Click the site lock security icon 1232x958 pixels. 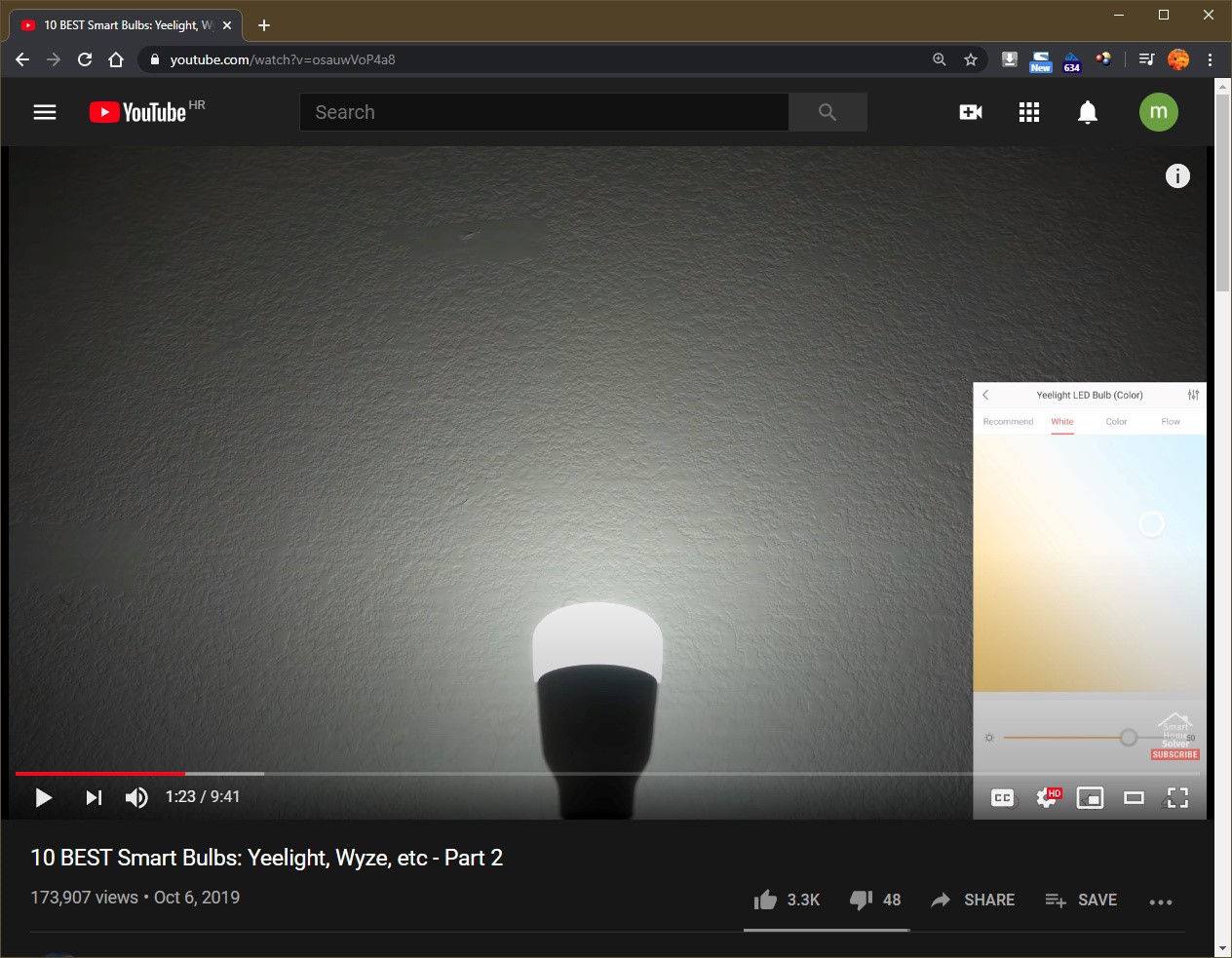point(154,59)
